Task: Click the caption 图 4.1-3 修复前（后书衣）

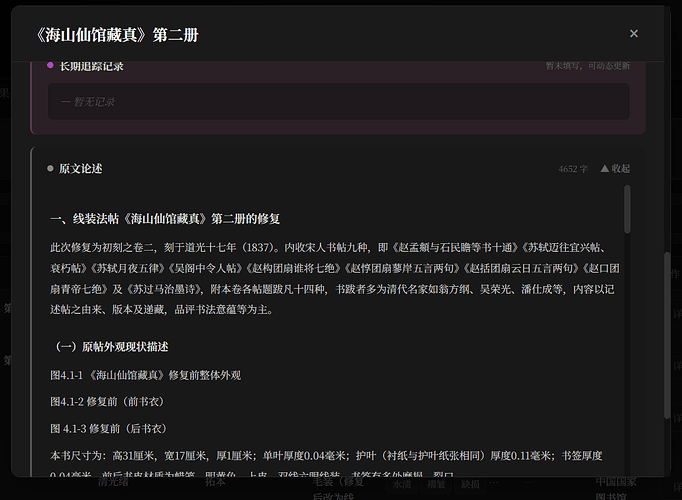Action: (x=108, y=429)
